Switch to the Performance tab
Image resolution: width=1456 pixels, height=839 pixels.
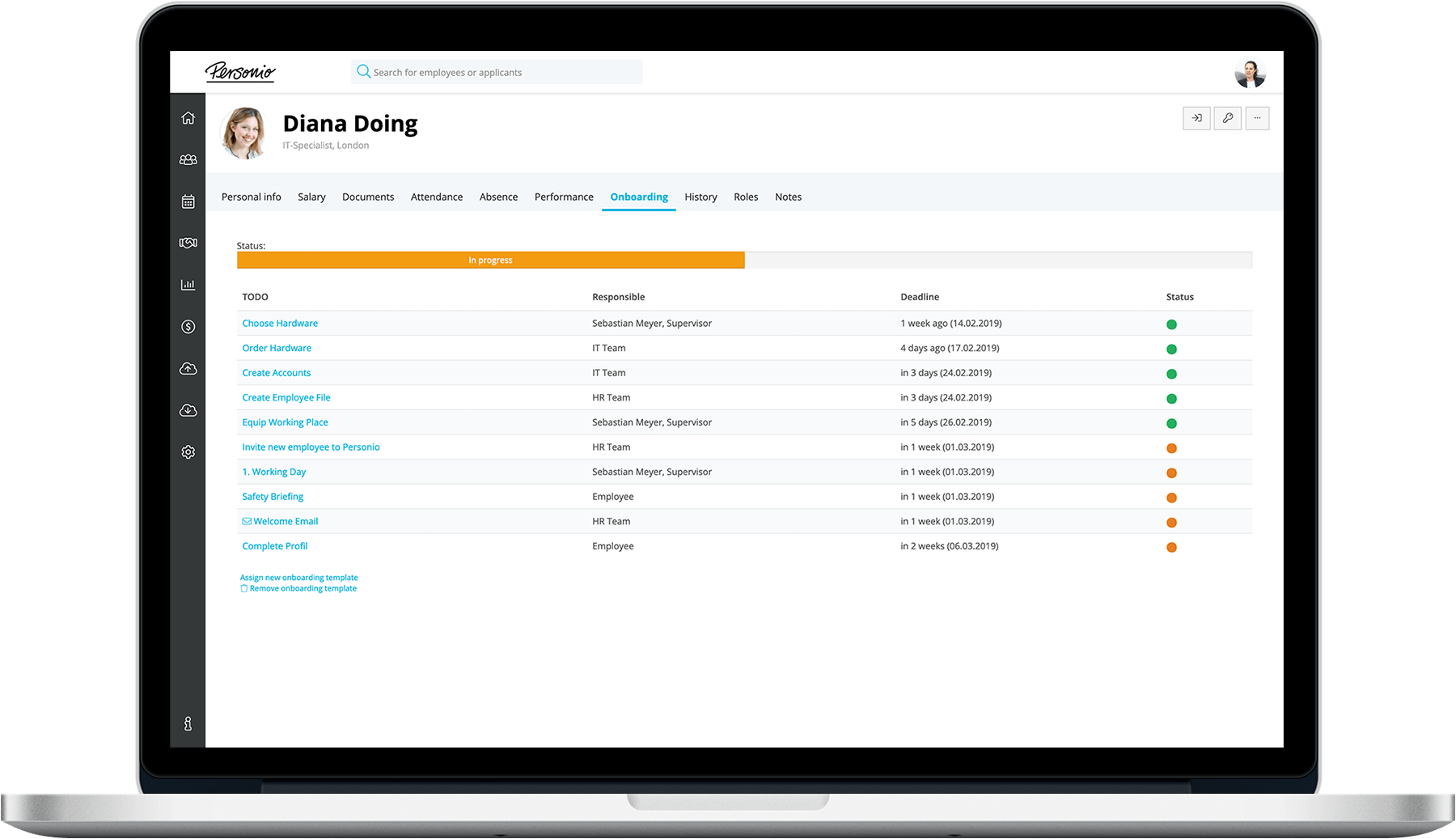[564, 197]
